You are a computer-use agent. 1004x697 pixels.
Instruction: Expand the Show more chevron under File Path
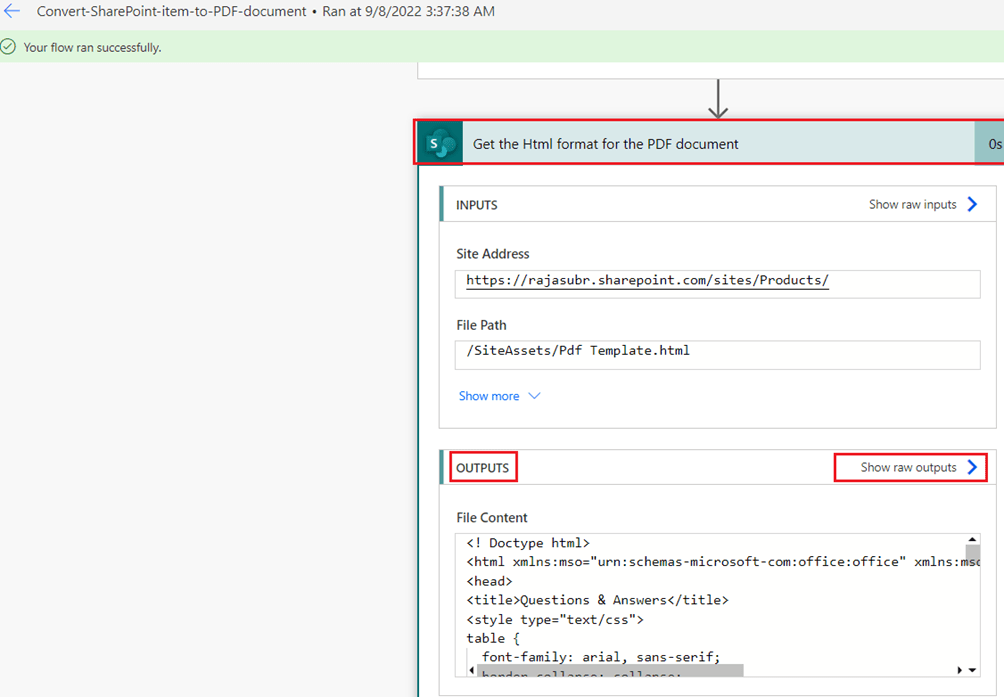534,396
